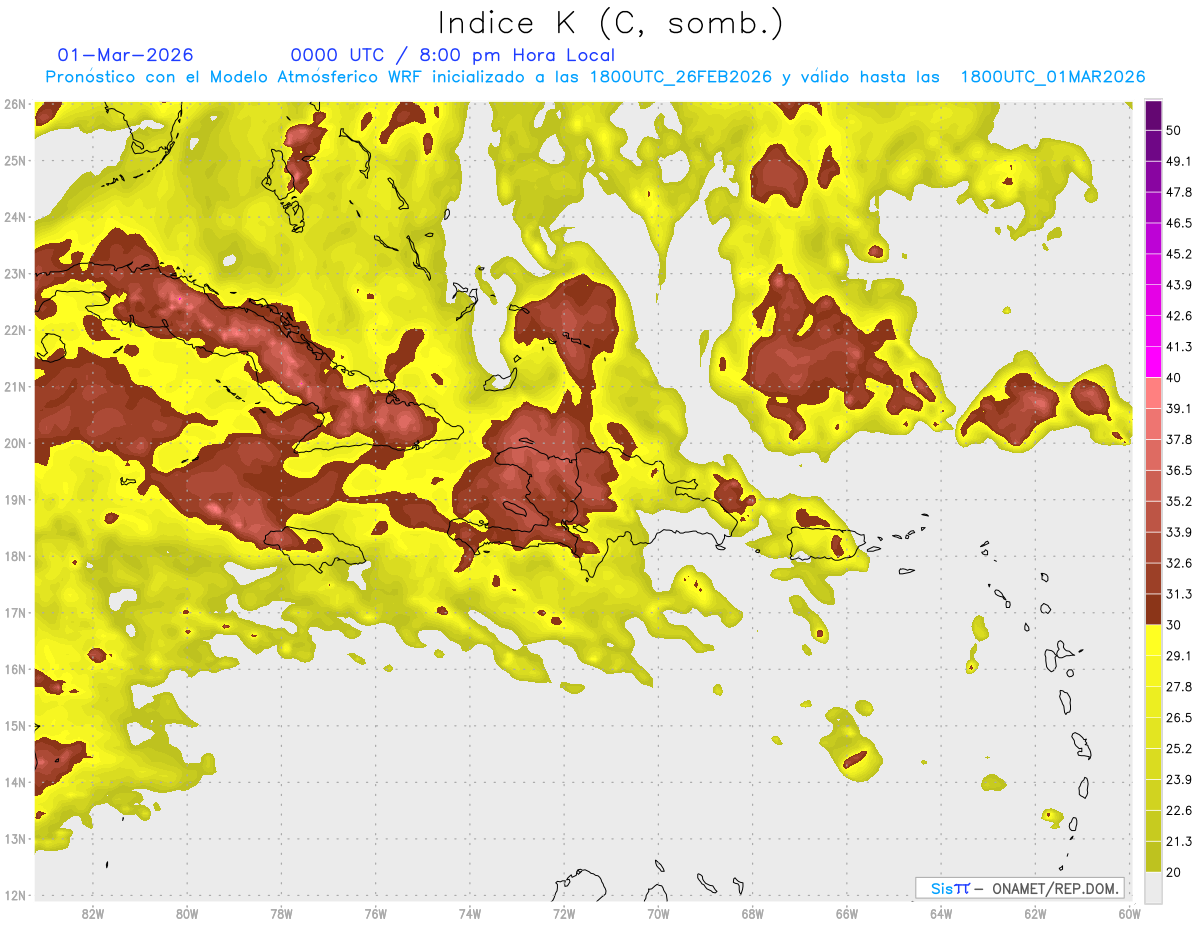Click the '68W' longitude label
This screenshot has height=927, width=1200.
(752, 914)
